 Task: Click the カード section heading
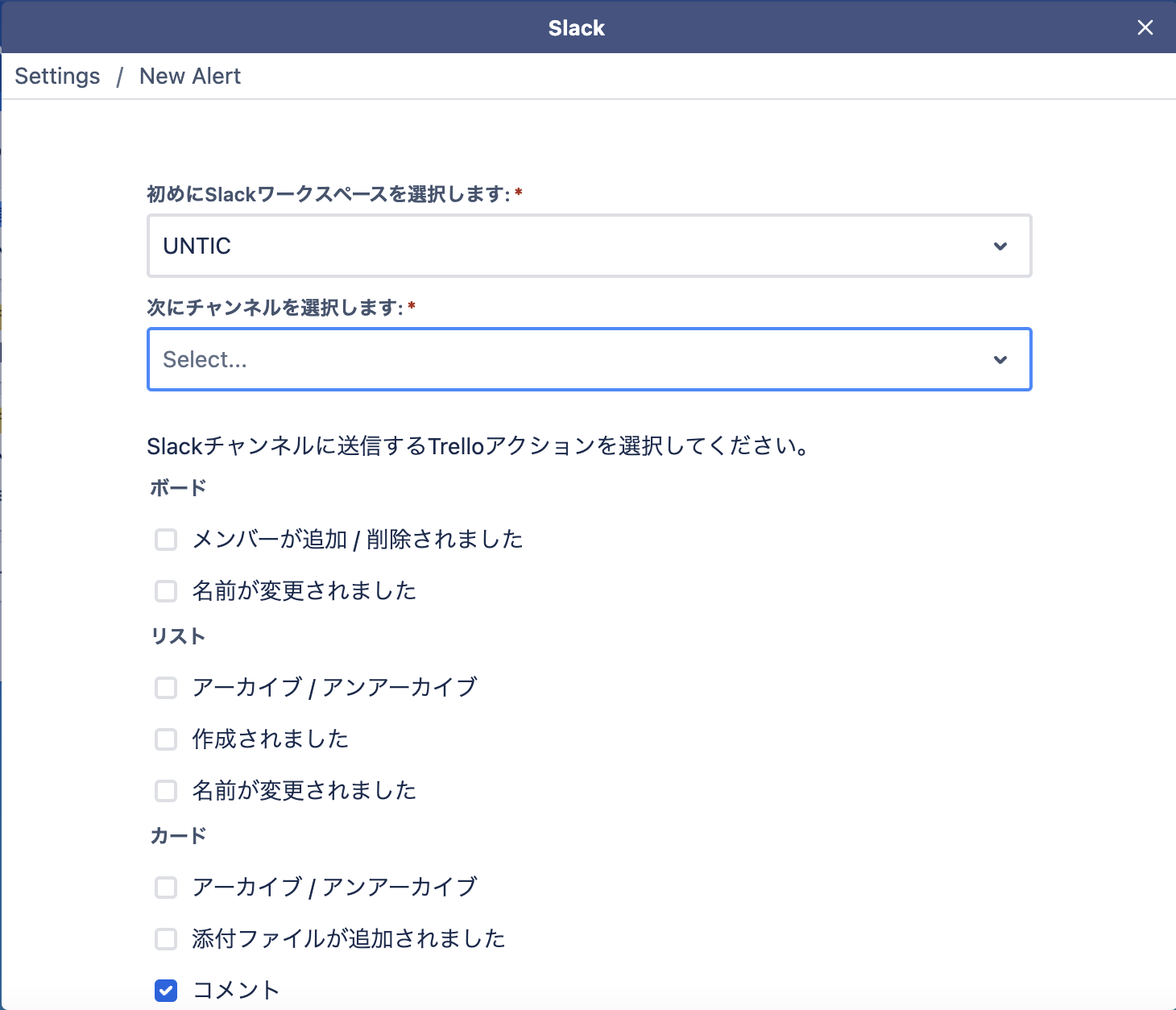click(x=178, y=836)
